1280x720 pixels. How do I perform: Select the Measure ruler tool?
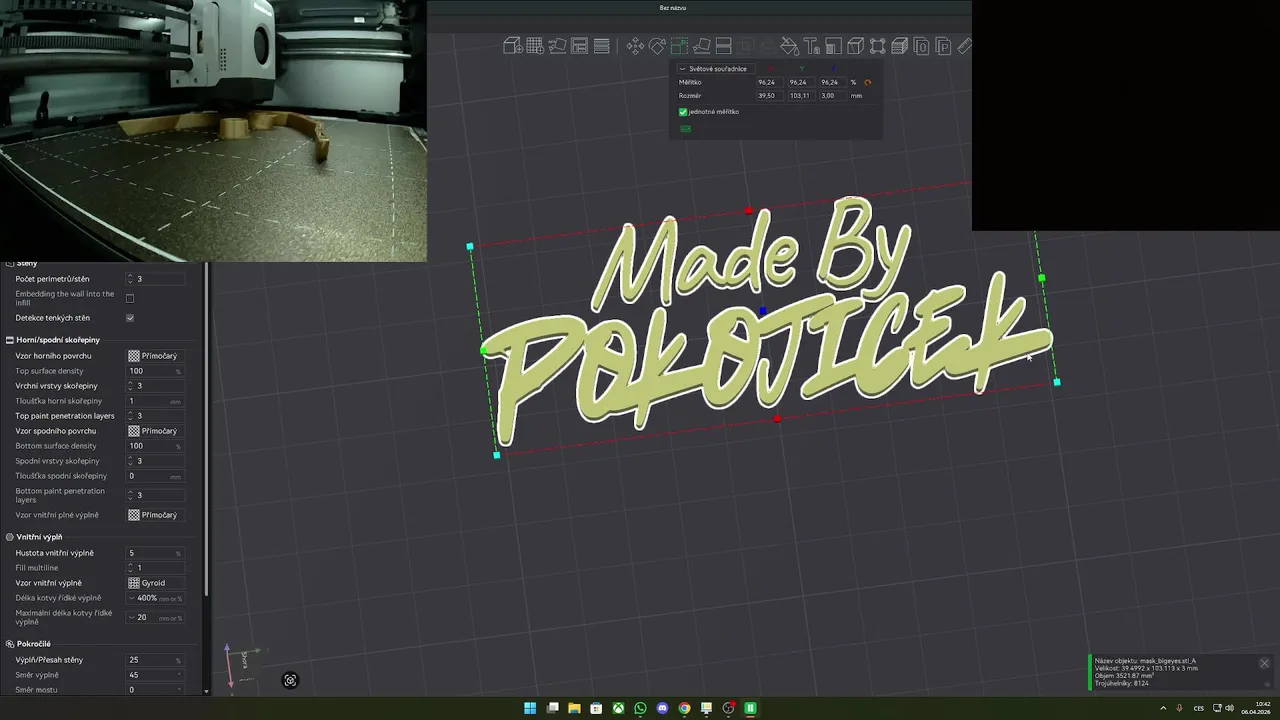click(x=964, y=46)
